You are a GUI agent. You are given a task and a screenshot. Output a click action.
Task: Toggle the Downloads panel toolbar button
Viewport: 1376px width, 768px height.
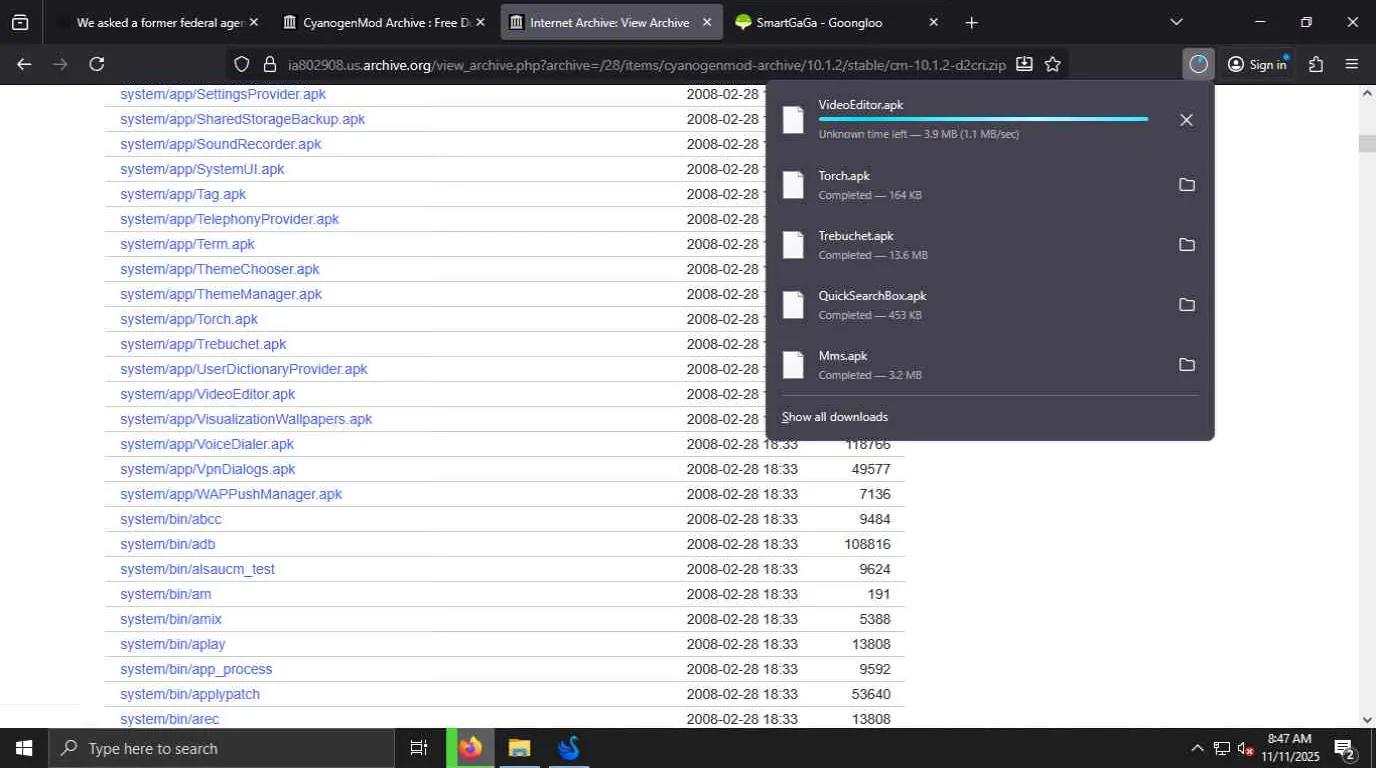click(x=1198, y=64)
